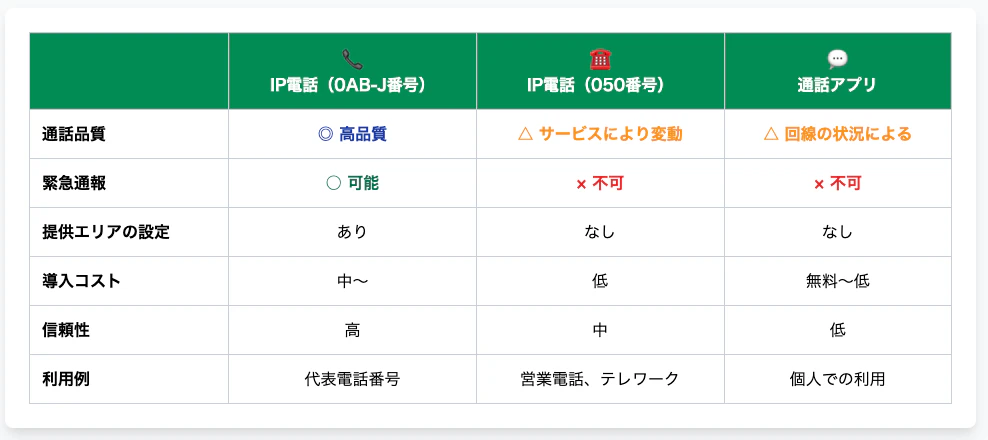Click the 通話アプリ column header text

[838, 85]
